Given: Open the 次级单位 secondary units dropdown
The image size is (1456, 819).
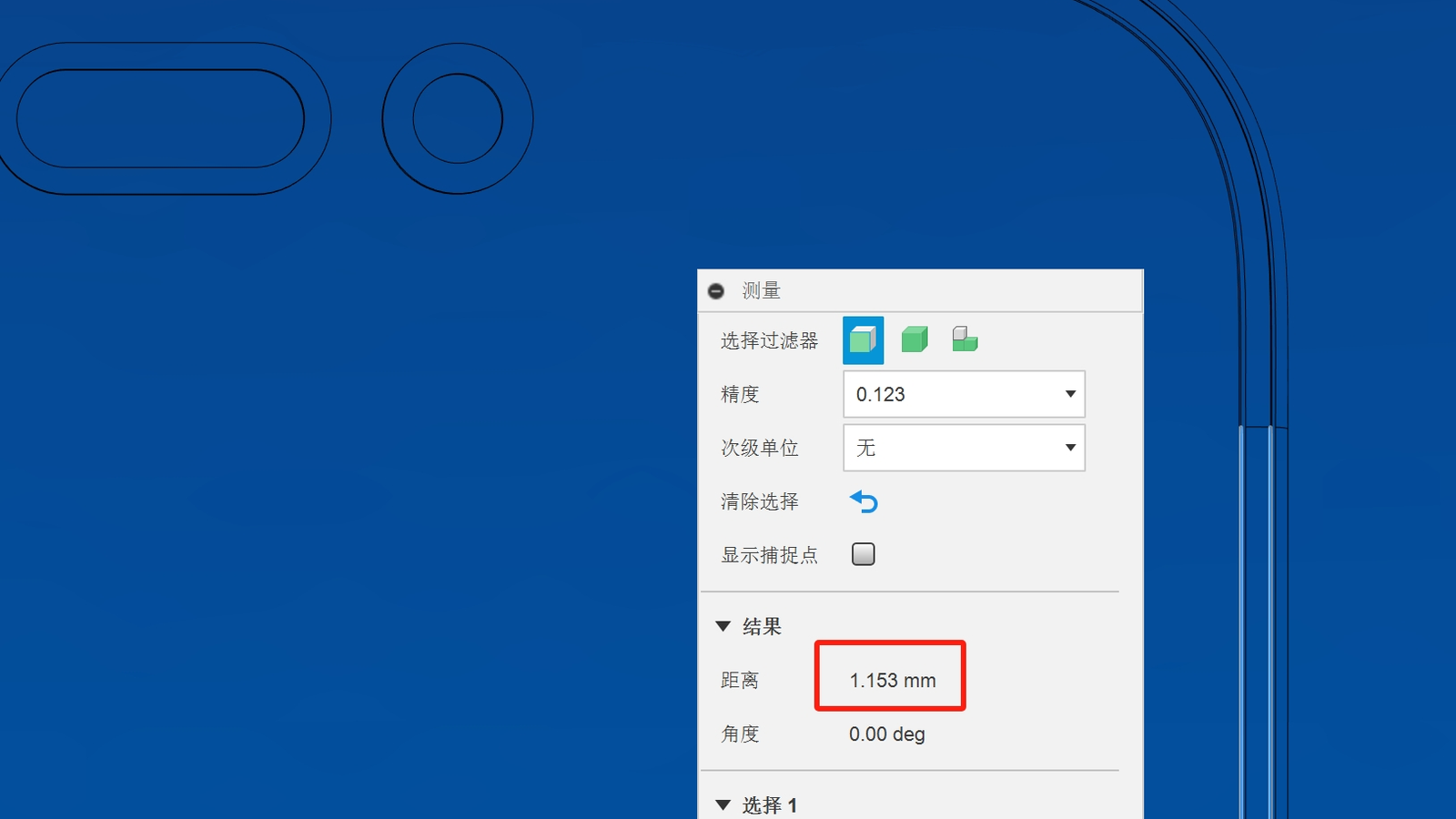Looking at the screenshot, I should pos(964,448).
